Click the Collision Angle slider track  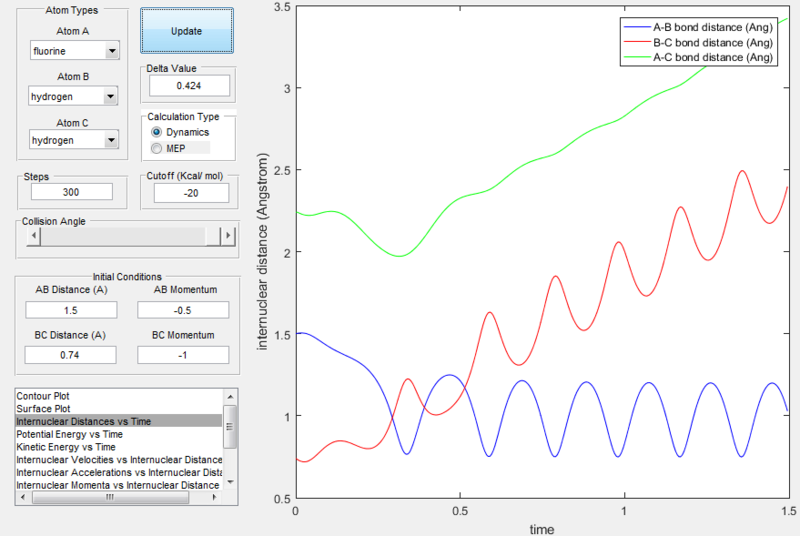tap(122, 236)
